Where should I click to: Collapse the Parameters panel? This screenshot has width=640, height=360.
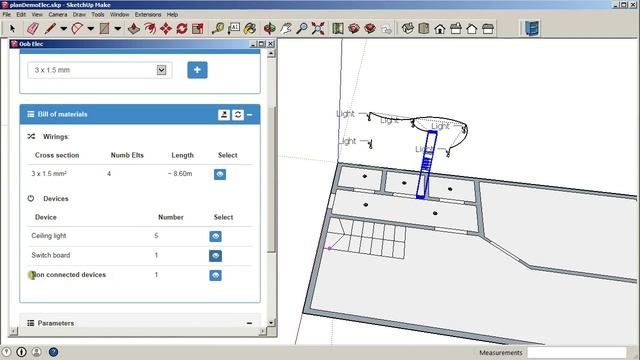pyautogui.click(x=249, y=323)
